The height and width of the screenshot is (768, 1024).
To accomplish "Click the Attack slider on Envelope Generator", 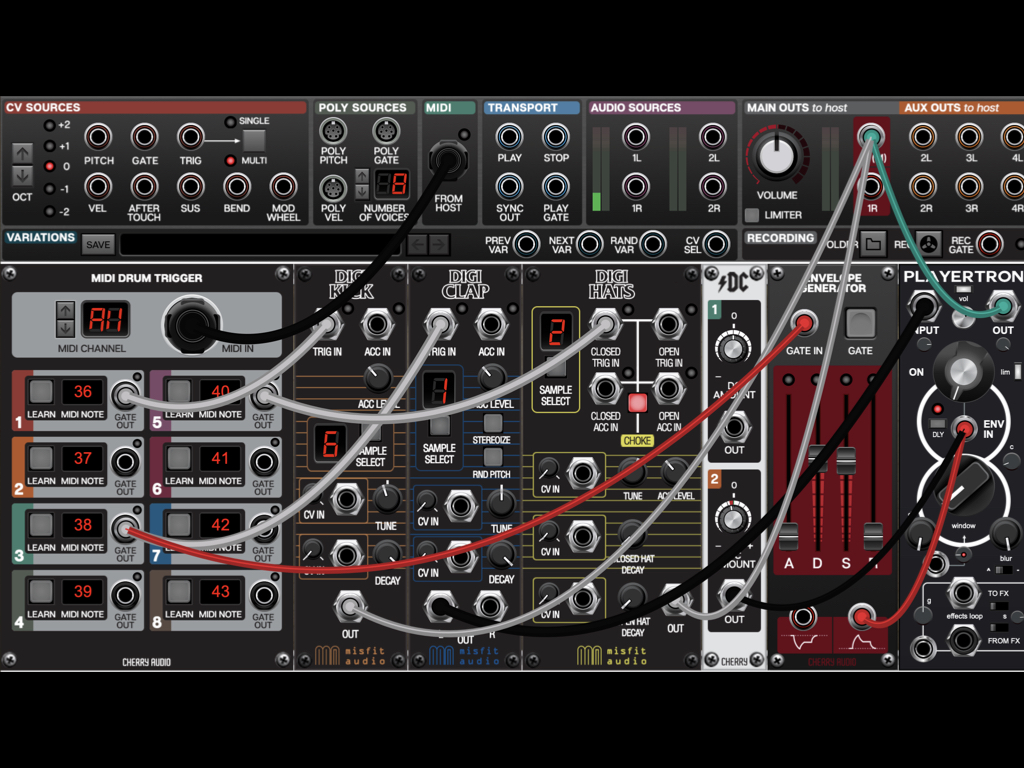I will coord(789,535).
